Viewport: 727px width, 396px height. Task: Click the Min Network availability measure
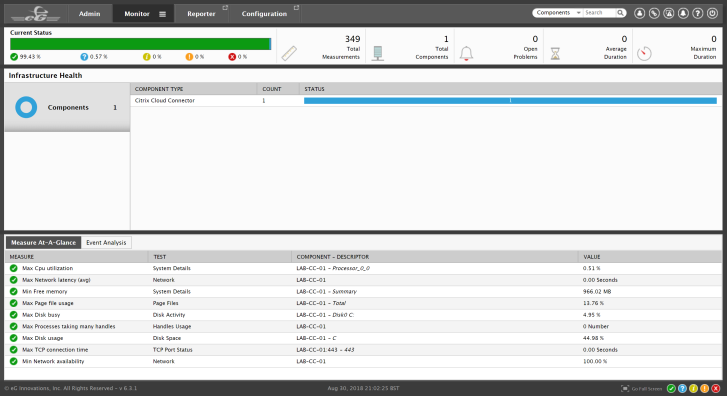coord(53,361)
